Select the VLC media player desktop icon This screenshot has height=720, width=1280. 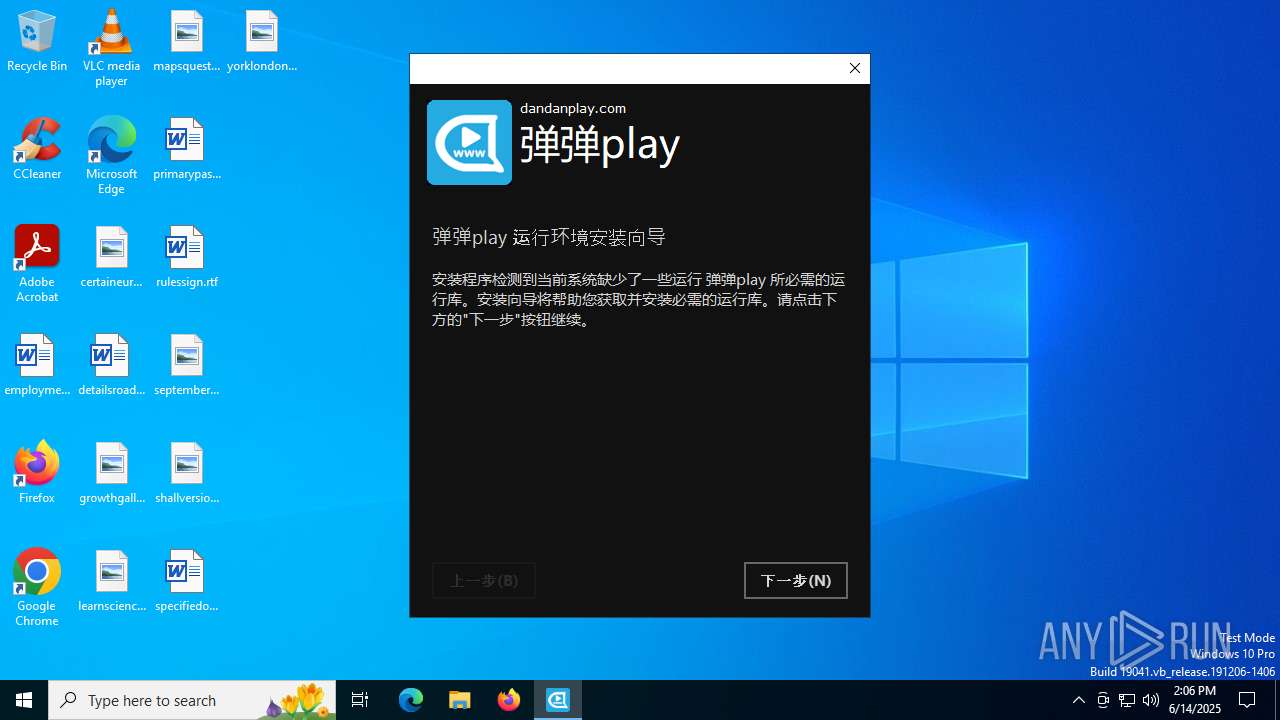(111, 48)
